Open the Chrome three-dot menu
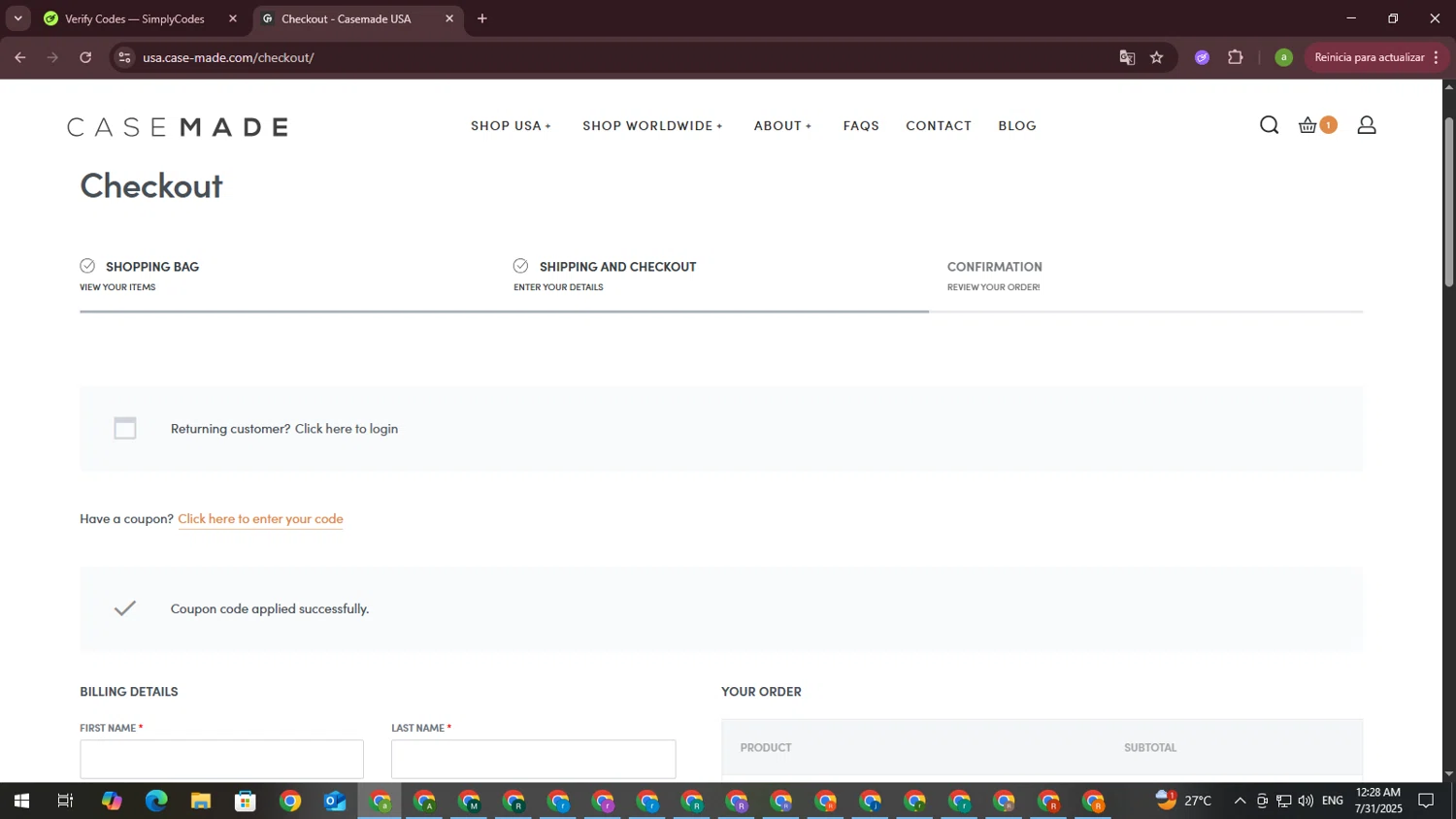The image size is (1456, 819). point(1436,57)
